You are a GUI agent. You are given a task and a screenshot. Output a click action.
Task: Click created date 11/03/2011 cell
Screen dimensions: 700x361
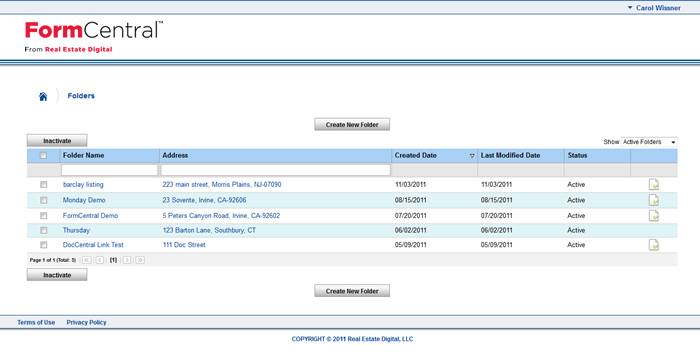click(410, 184)
